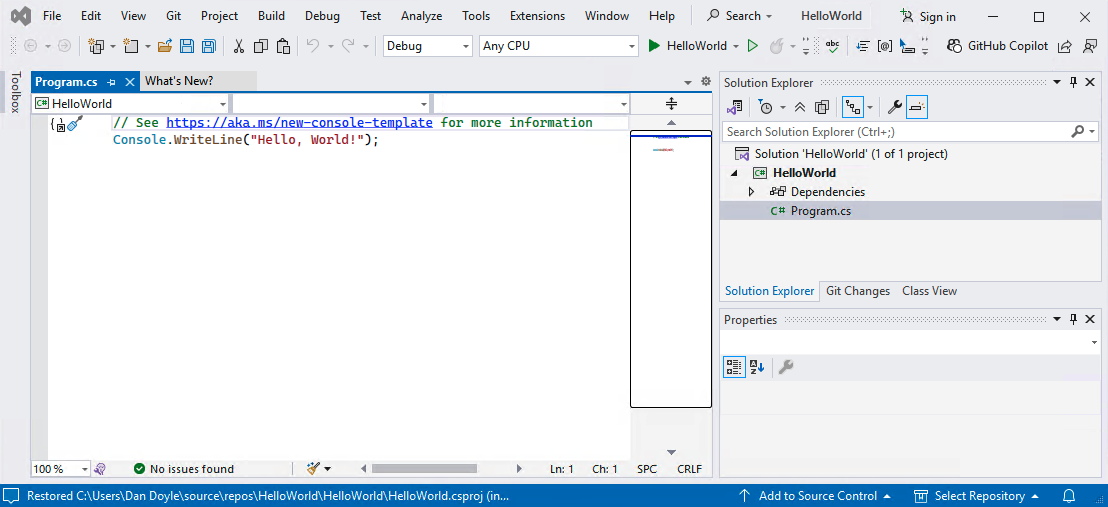
Task: Toggle Preview Selected Items in Solution Explorer
Action: coord(917,107)
